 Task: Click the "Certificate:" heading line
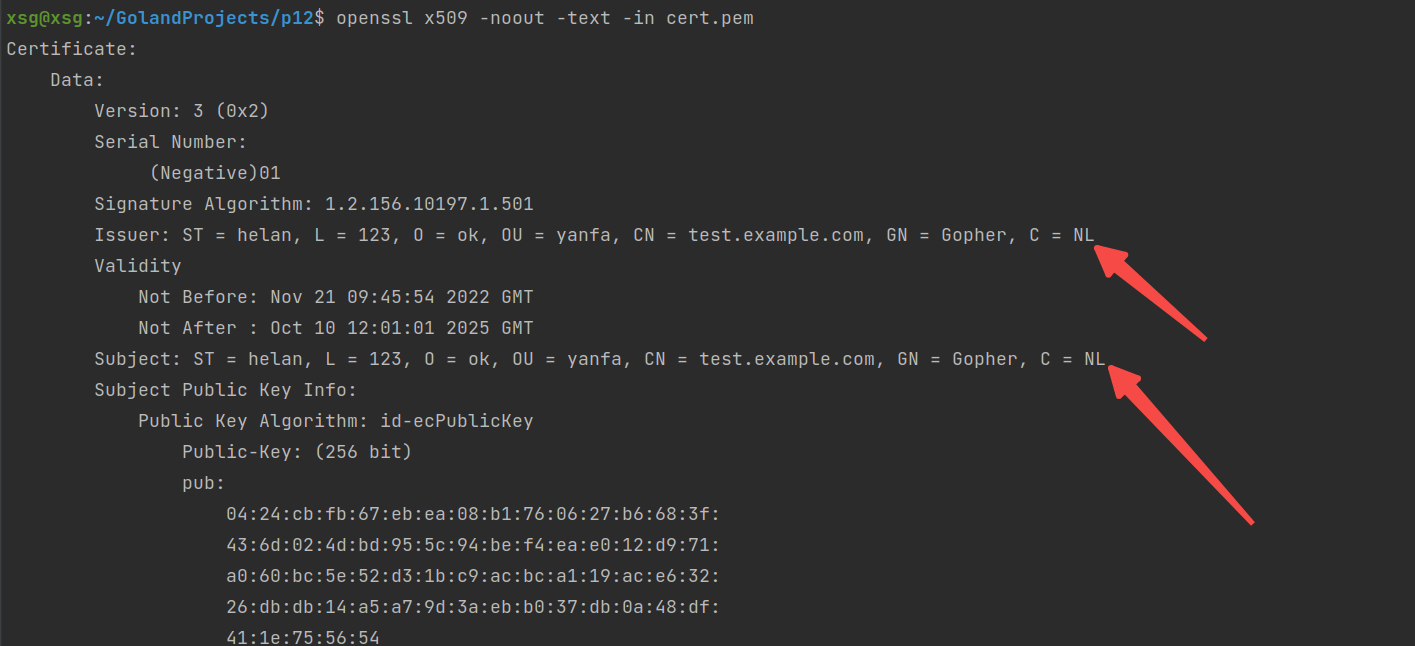(x=71, y=49)
